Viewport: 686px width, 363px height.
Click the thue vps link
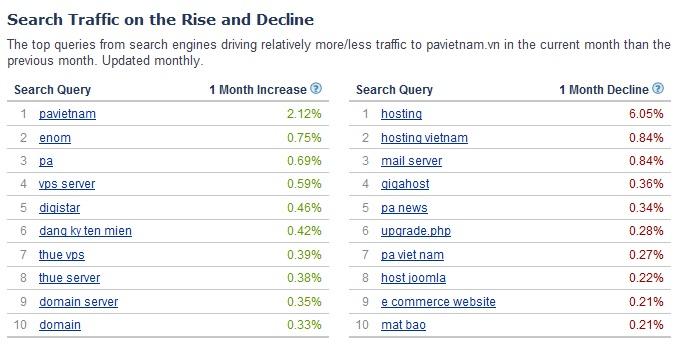point(62,255)
